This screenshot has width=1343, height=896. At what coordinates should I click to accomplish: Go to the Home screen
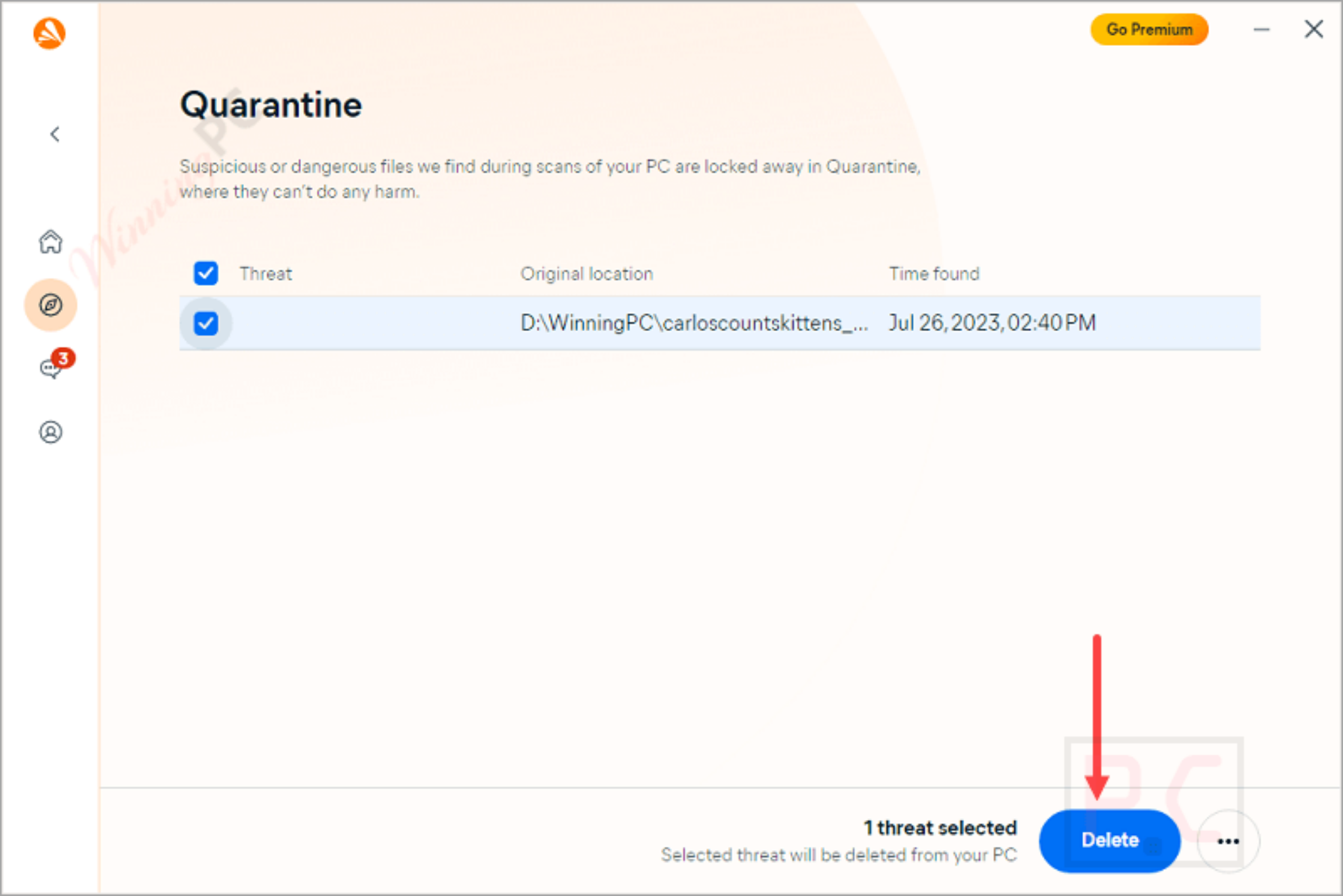[x=50, y=242]
